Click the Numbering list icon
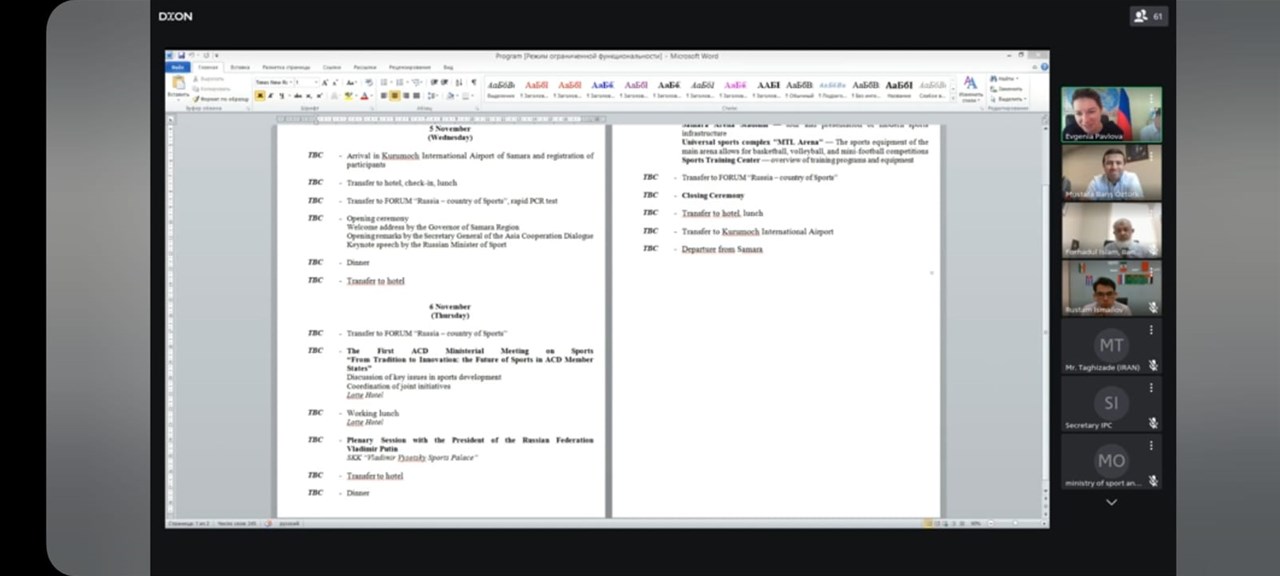Screen dimensions: 1280x576 click(401, 82)
